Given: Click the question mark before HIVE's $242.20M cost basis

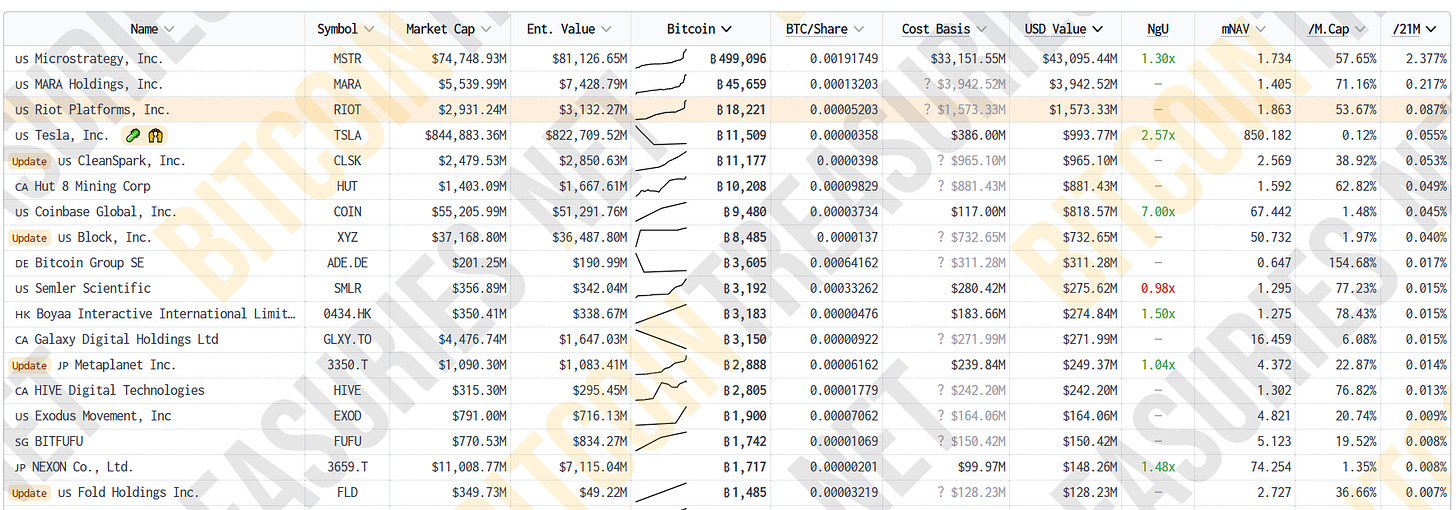Looking at the screenshot, I should [x=941, y=391].
